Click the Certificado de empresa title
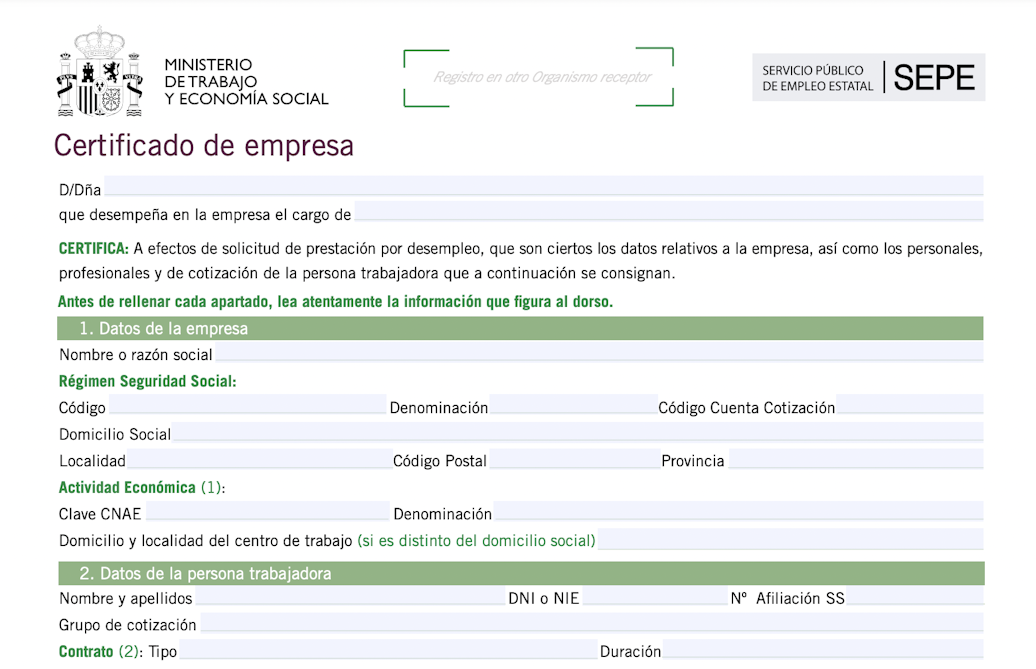Screen dimensions: 1036x669 [x=204, y=145]
